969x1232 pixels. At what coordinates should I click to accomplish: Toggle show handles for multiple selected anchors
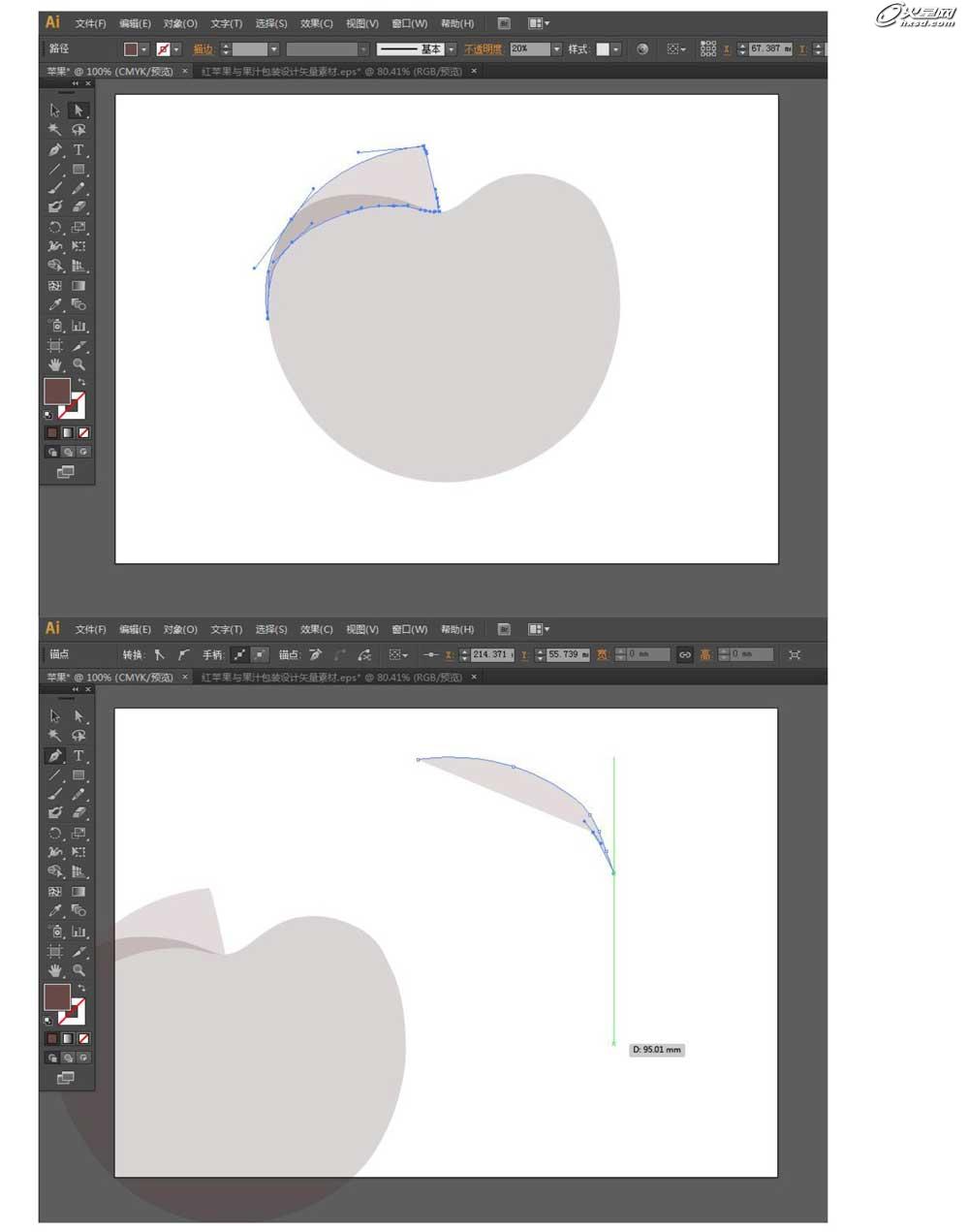click(239, 655)
